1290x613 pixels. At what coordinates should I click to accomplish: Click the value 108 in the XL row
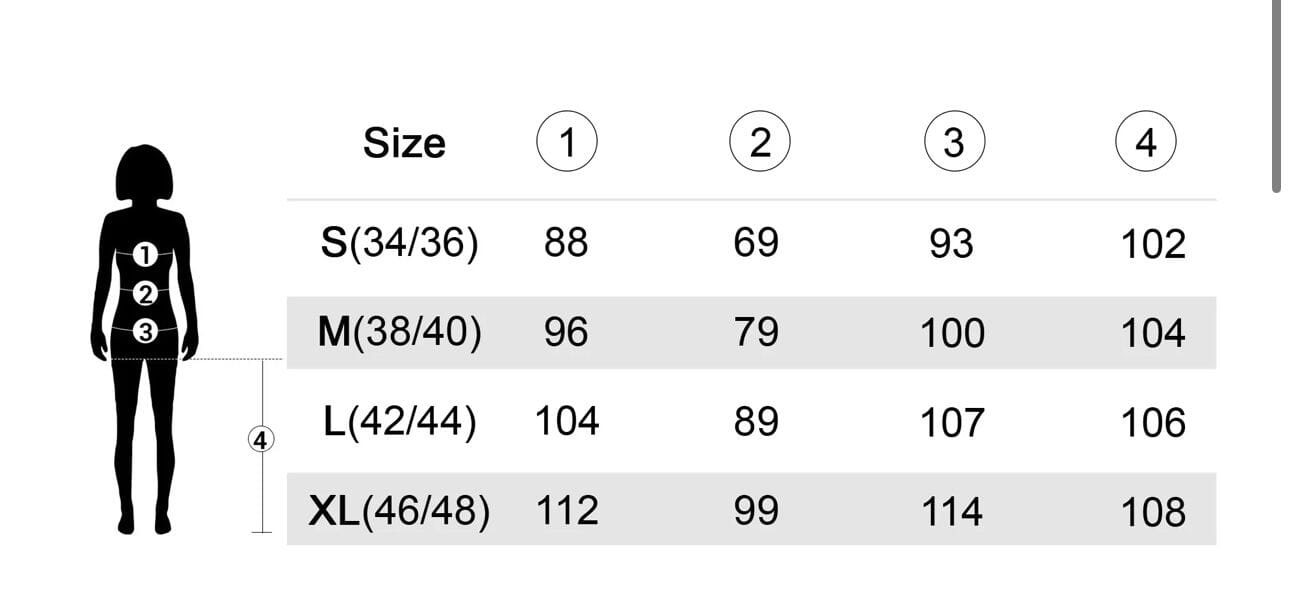point(1153,512)
